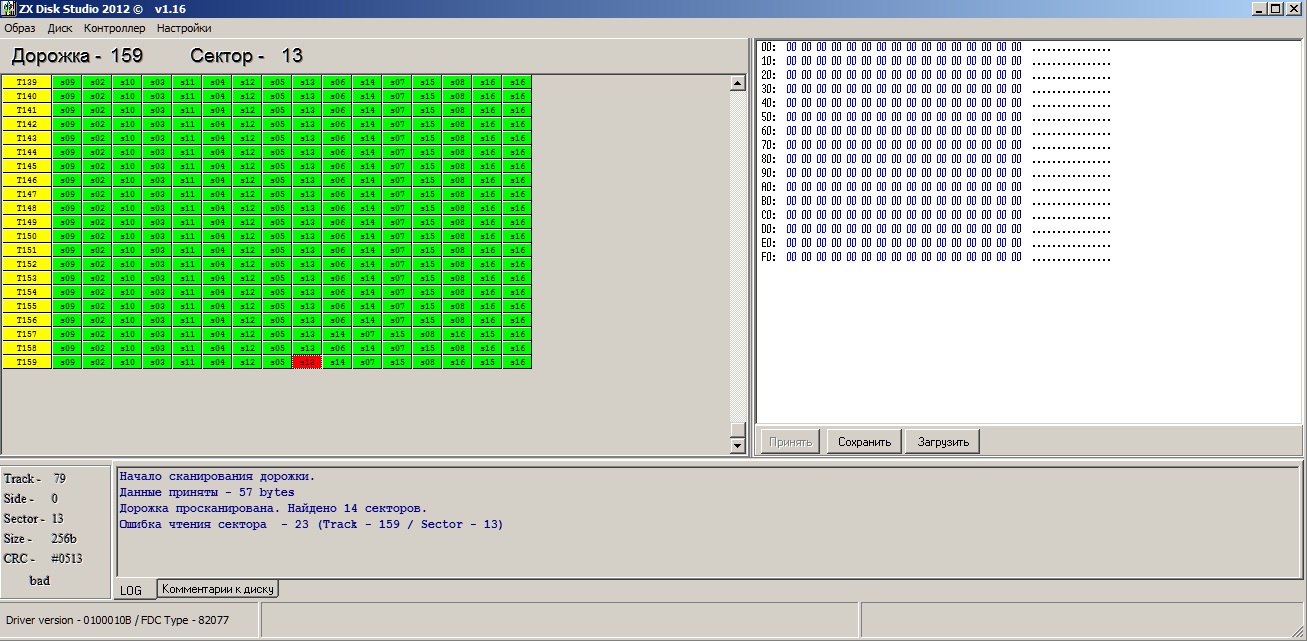This screenshot has height=641, width=1307.
Task: Click the Загрузить button
Action: coord(943,441)
